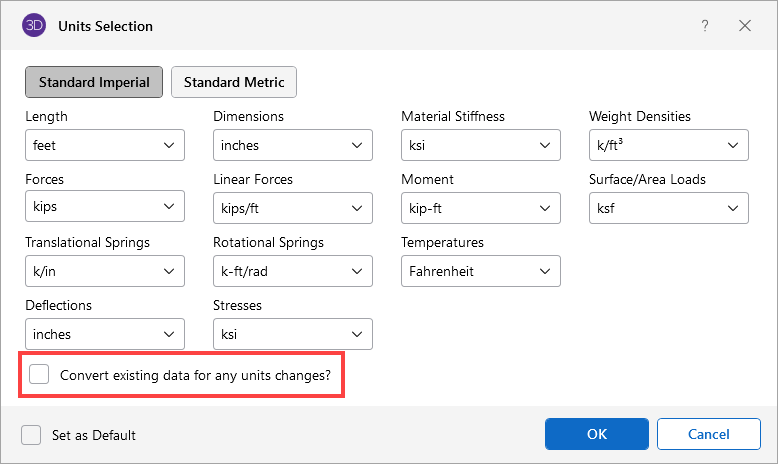Open the Length units dropdown
The width and height of the screenshot is (778, 464).
(105, 145)
